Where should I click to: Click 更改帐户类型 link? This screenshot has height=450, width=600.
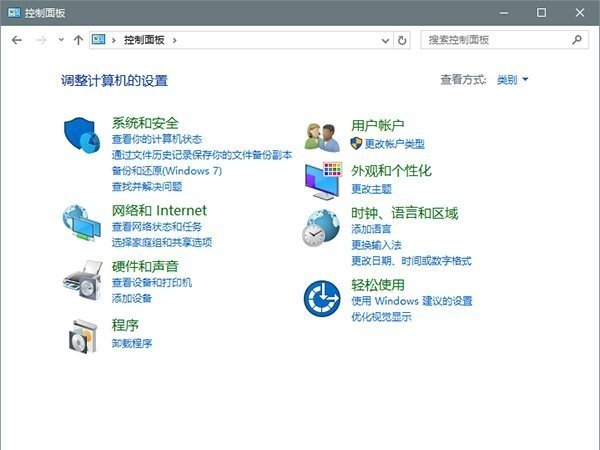pyautogui.click(x=395, y=144)
